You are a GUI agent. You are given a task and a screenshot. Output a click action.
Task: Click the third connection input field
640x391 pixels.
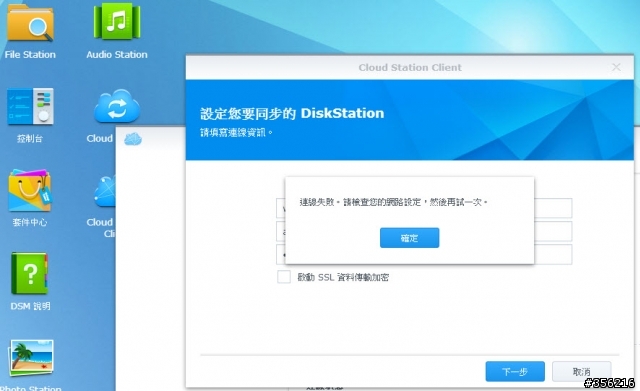[x=424, y=255]
